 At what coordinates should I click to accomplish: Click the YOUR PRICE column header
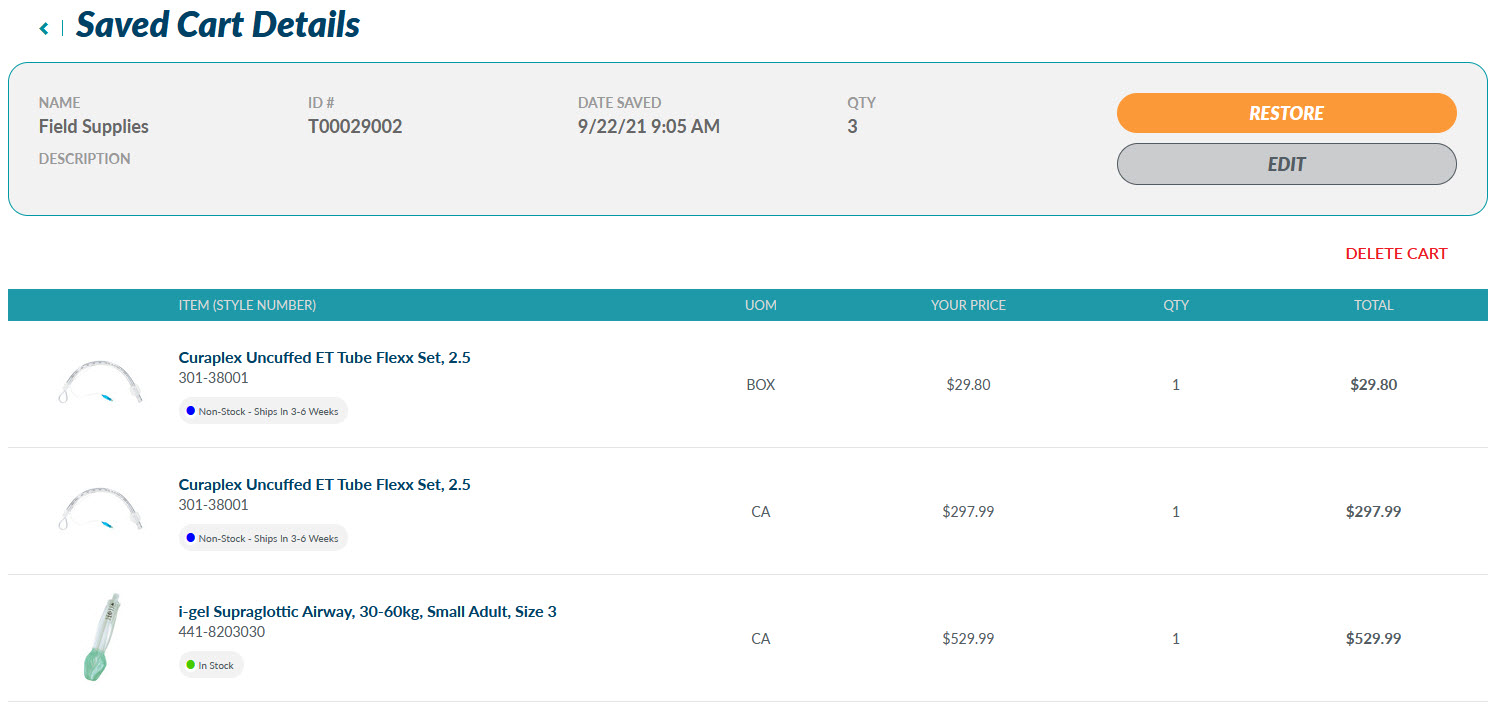coord(968,305)
